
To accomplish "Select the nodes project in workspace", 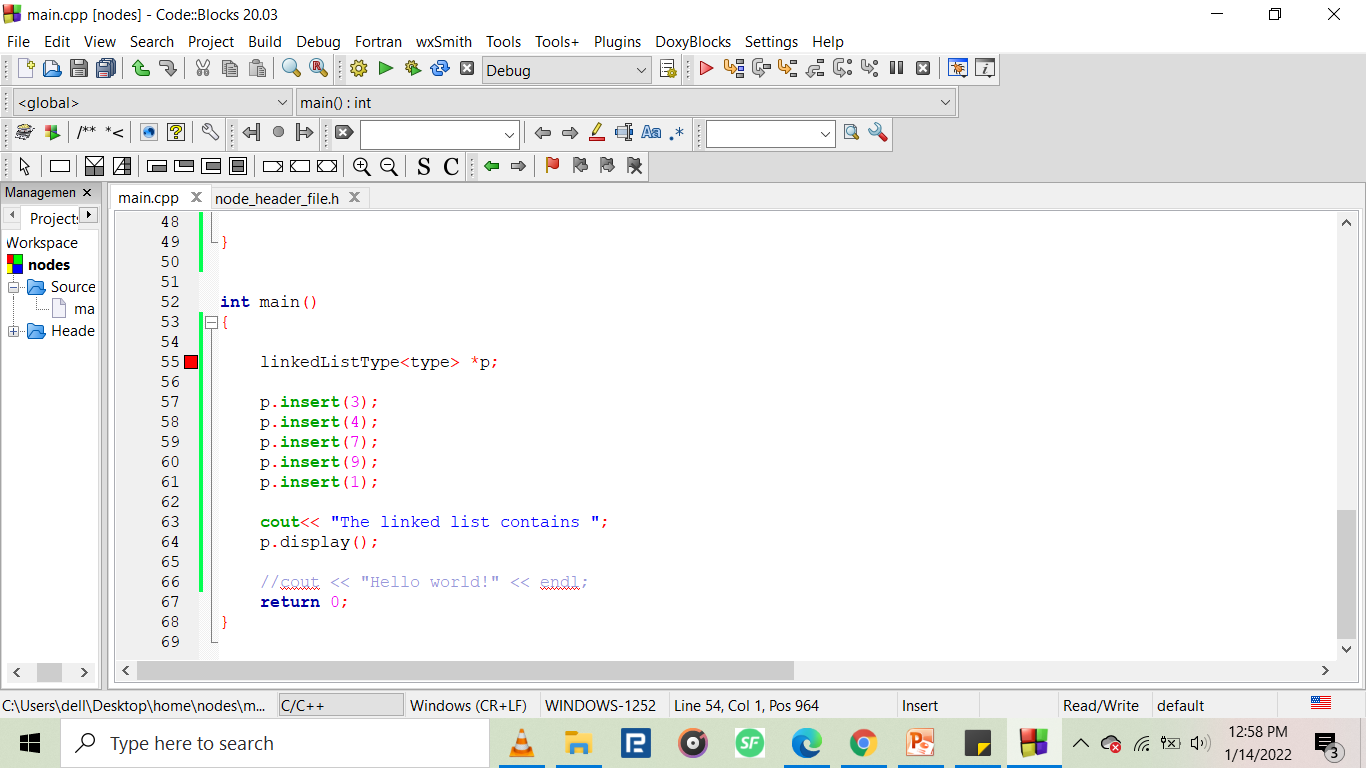I will pyautogui.click(x=49, y=265).
